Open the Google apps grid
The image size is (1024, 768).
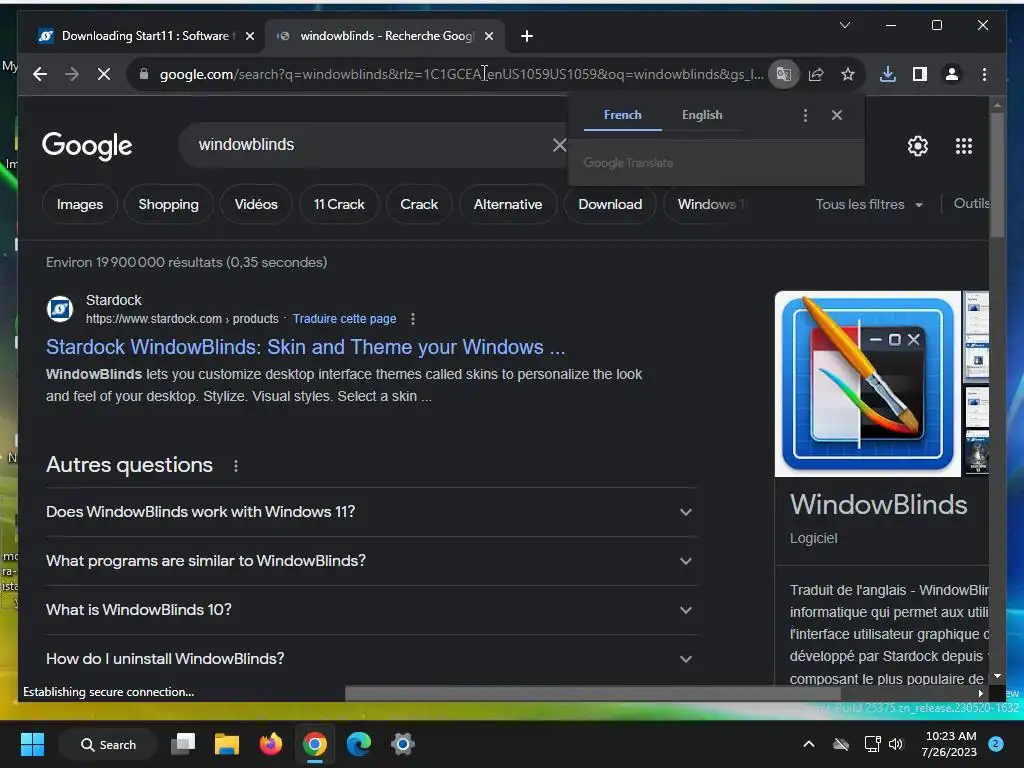click(964, 146)
